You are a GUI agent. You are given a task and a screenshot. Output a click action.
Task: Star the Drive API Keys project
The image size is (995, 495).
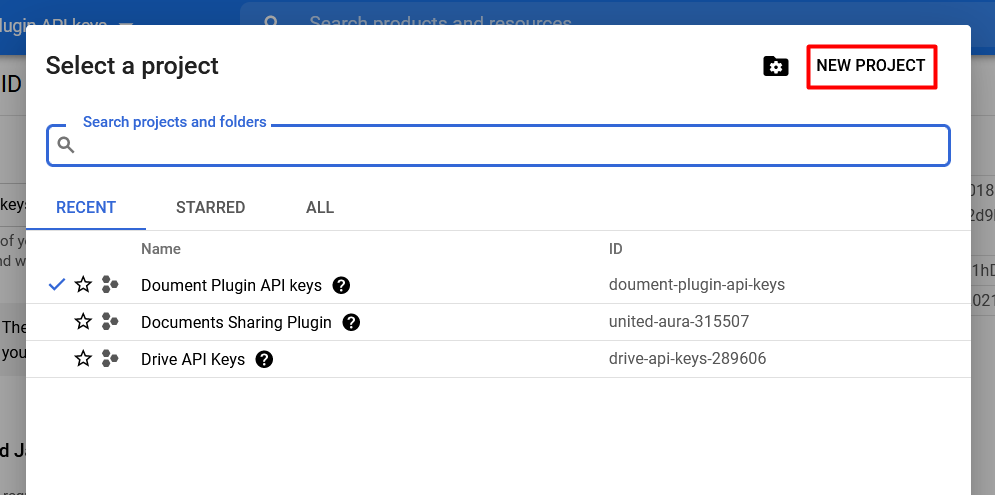point(83,359)
